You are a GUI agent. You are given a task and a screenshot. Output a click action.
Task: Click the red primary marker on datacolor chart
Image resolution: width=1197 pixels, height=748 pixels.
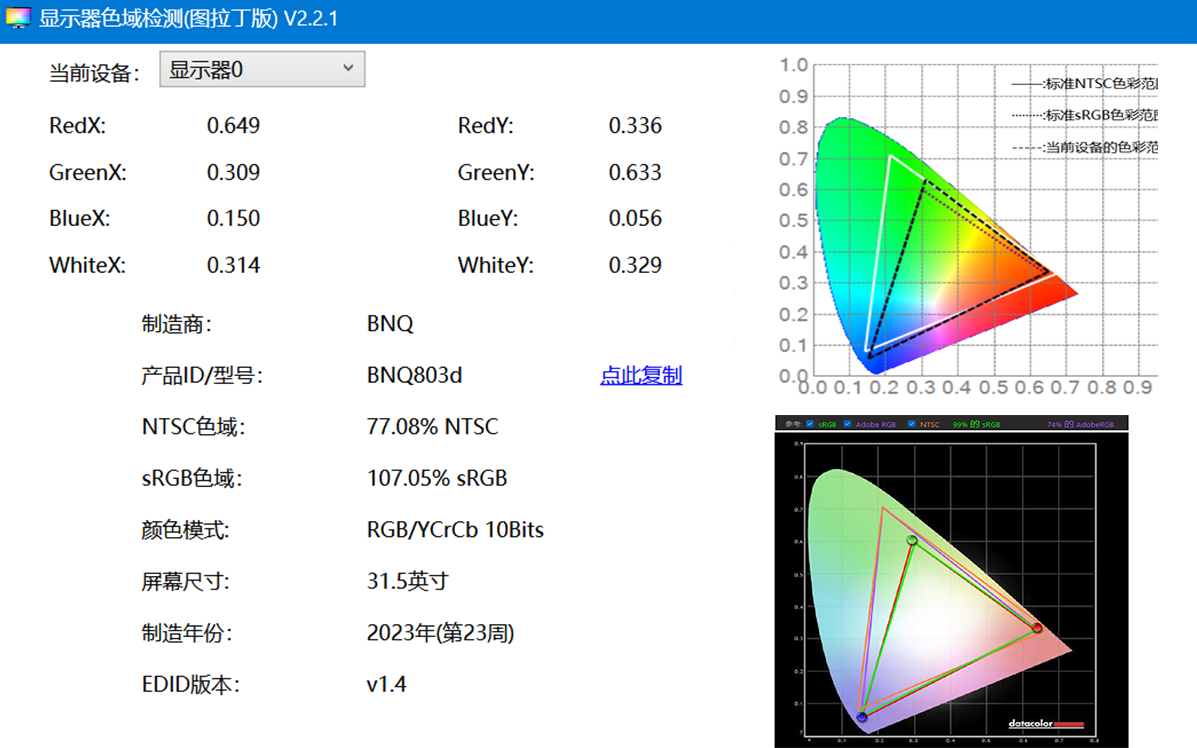pos(1037,628)
